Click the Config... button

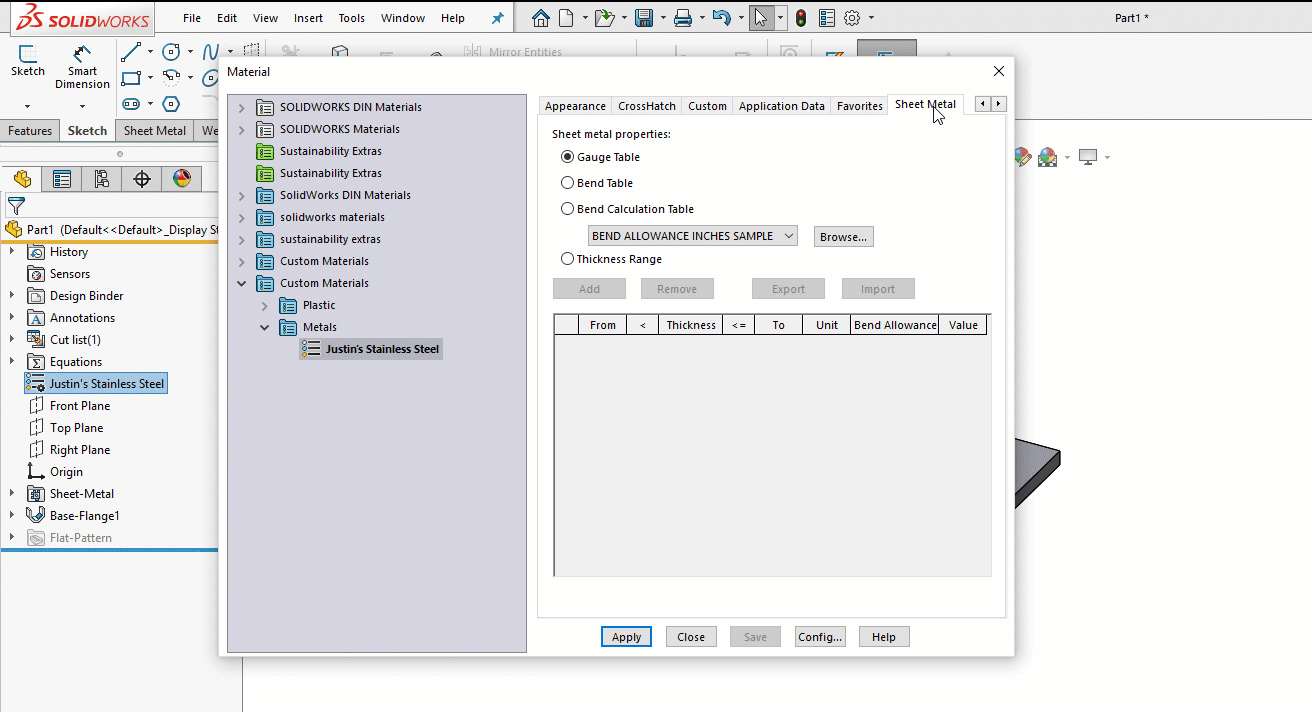pos(820,637)
